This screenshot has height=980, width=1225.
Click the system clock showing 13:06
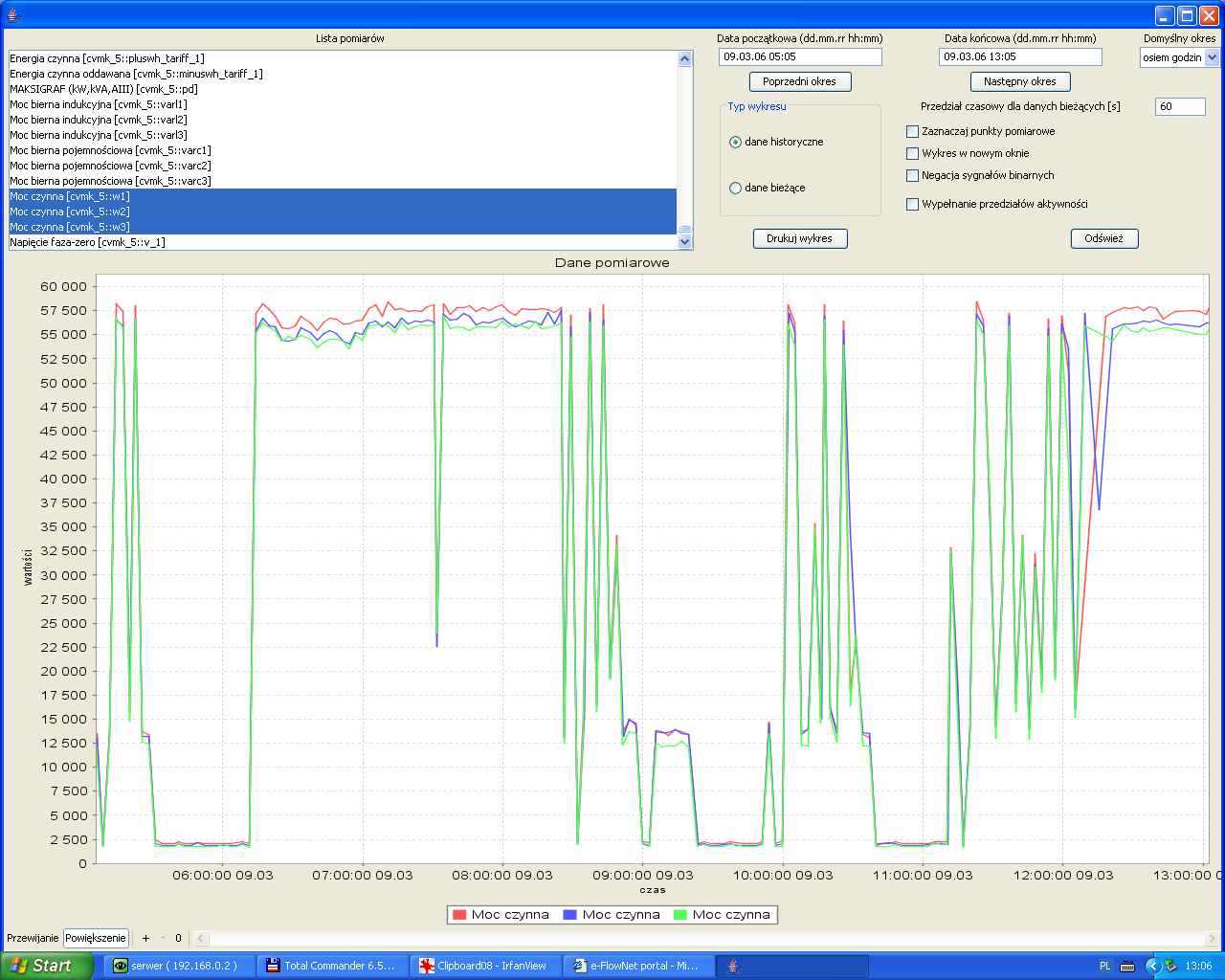point(1198,966)
